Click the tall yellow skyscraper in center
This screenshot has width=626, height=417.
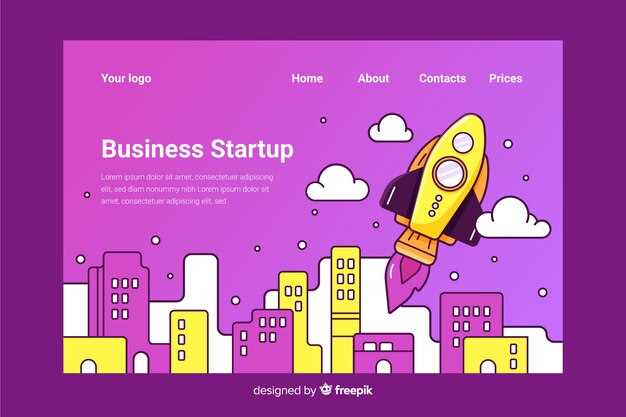point(346,310)
